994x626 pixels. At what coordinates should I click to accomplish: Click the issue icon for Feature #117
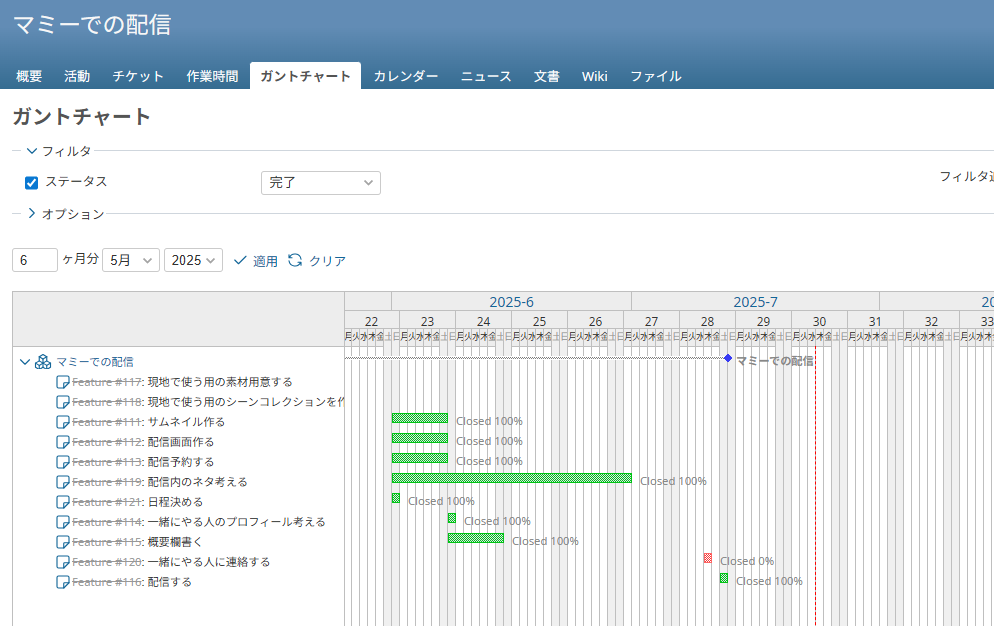coord(62,382)
